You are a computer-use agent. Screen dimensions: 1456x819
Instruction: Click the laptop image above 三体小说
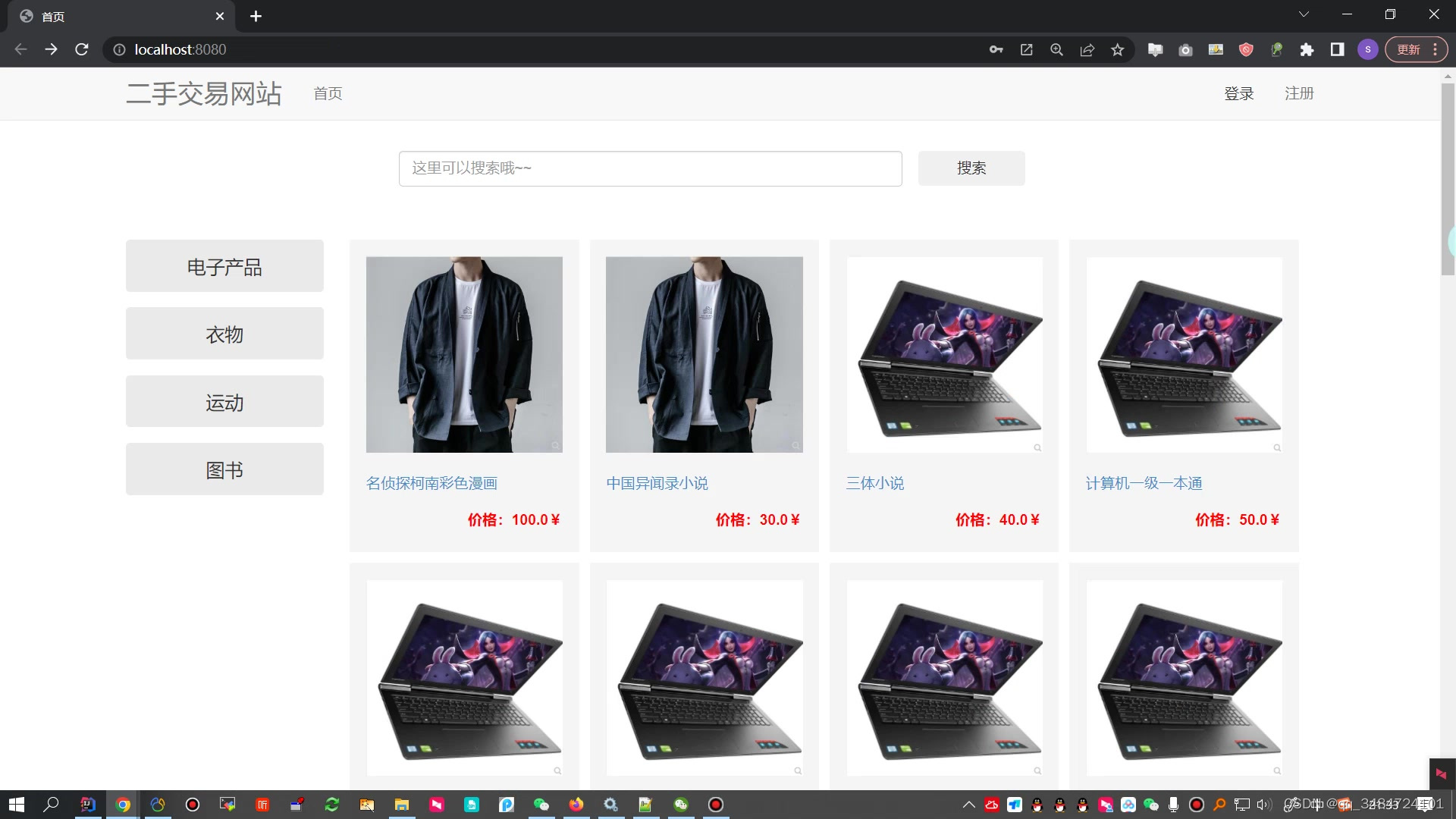point(944,355)
